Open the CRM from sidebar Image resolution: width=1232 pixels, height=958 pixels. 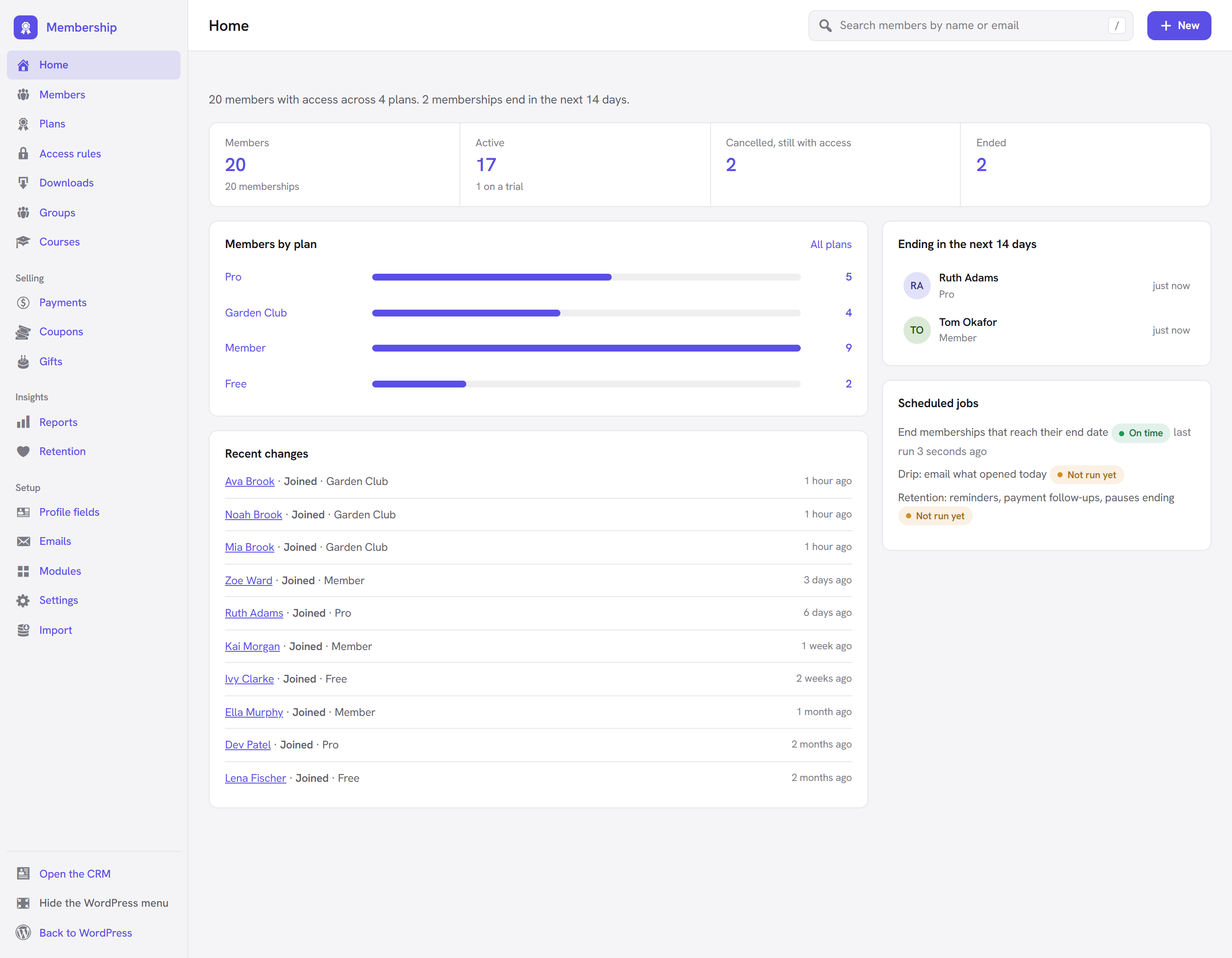94,873
